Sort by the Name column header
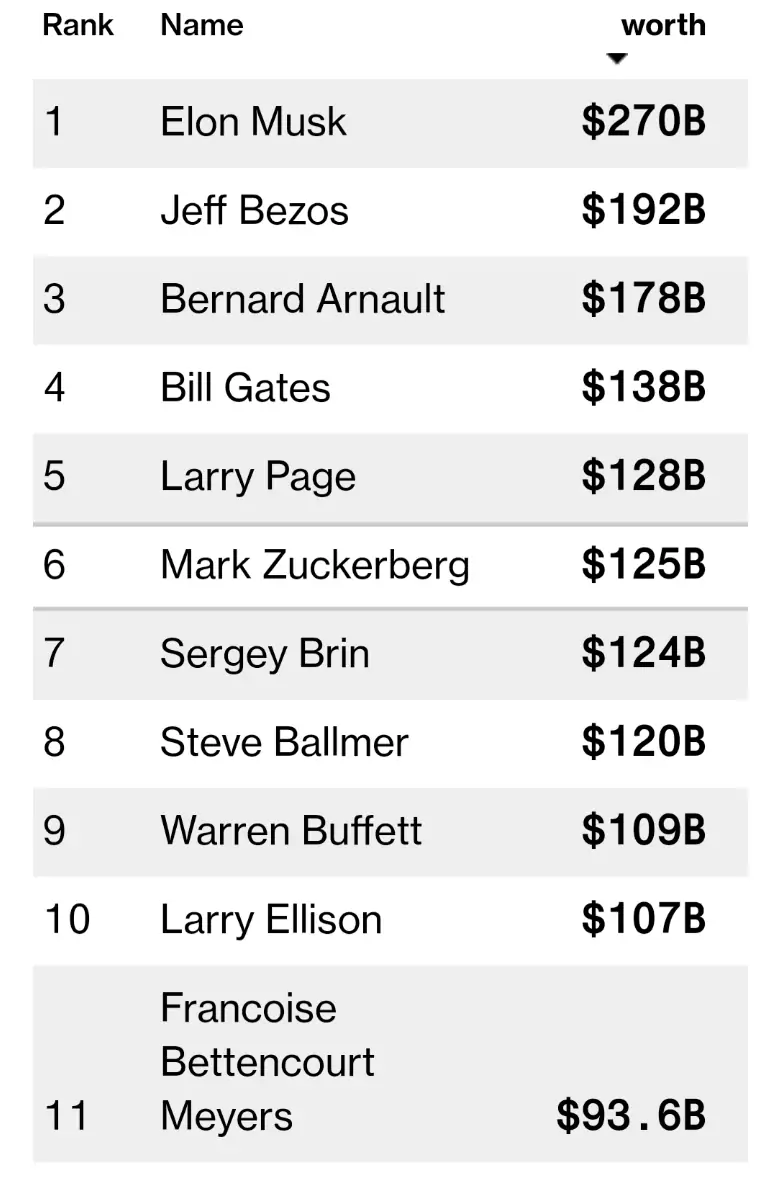This screenshot has height=1190, width=758. (201, 25)
